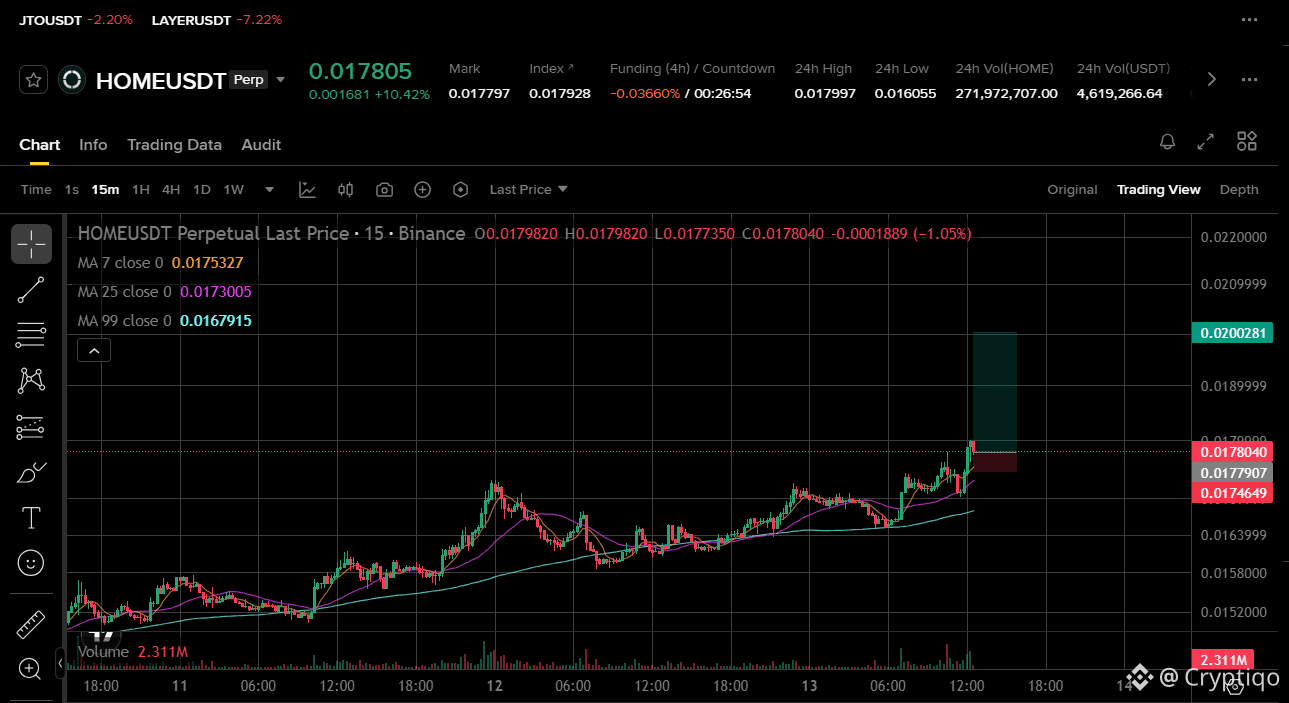The width and height of the screenshot is (1289, 703).
Task: Open the Audit tab
Action: tap(261, 145)
